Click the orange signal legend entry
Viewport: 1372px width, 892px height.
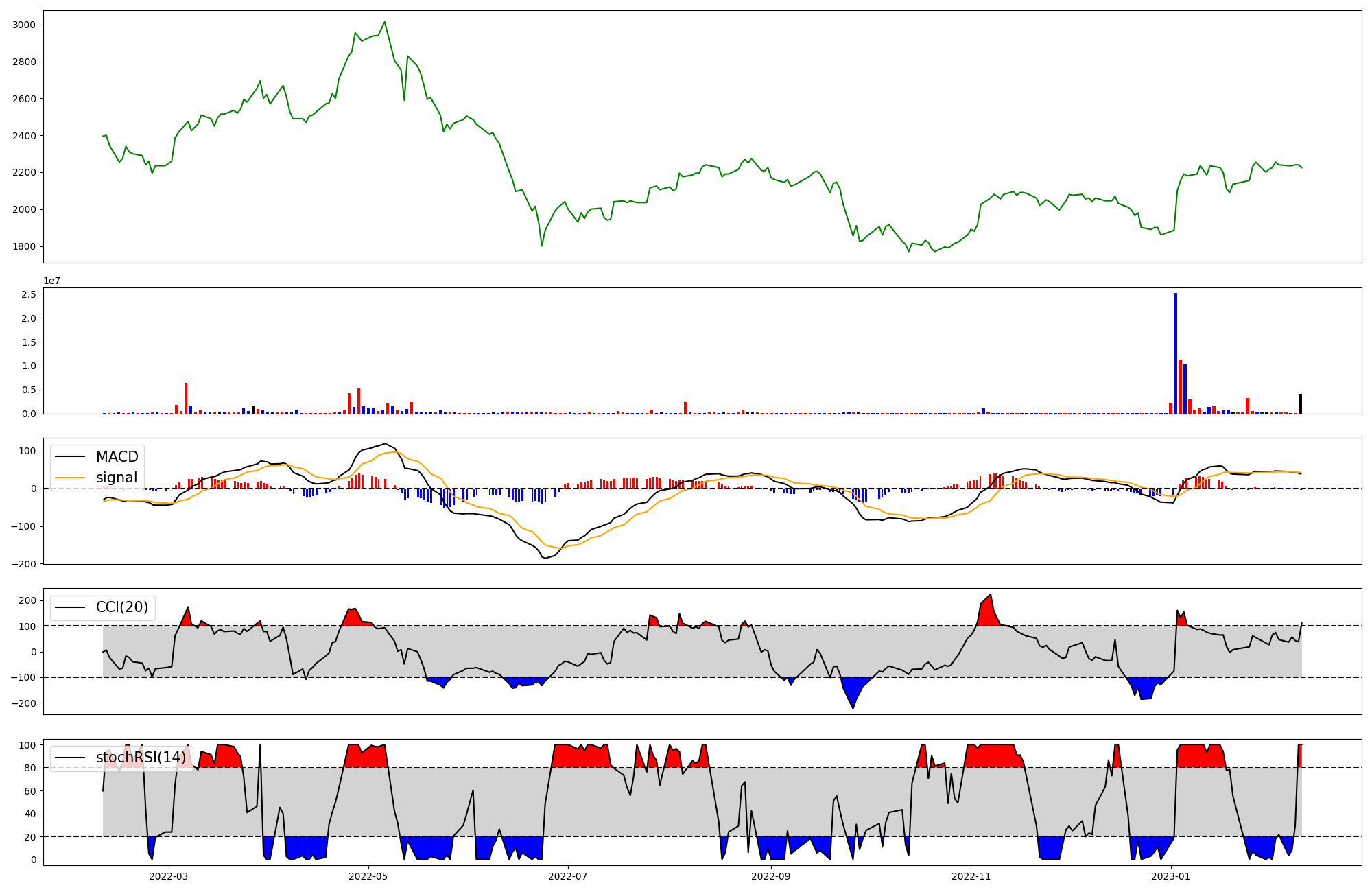pos(116,478)
